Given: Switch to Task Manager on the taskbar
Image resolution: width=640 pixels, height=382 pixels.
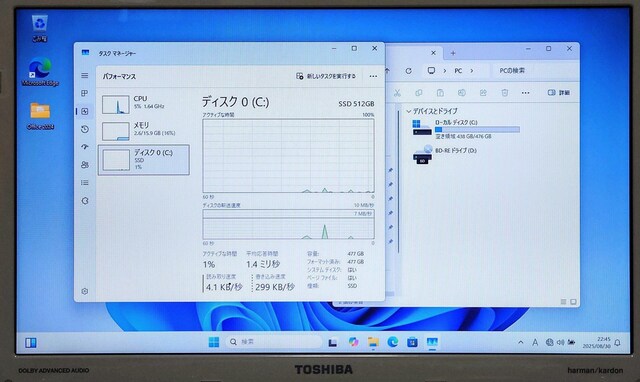Looking at the screenshot, I should click(x=432, y=342).
